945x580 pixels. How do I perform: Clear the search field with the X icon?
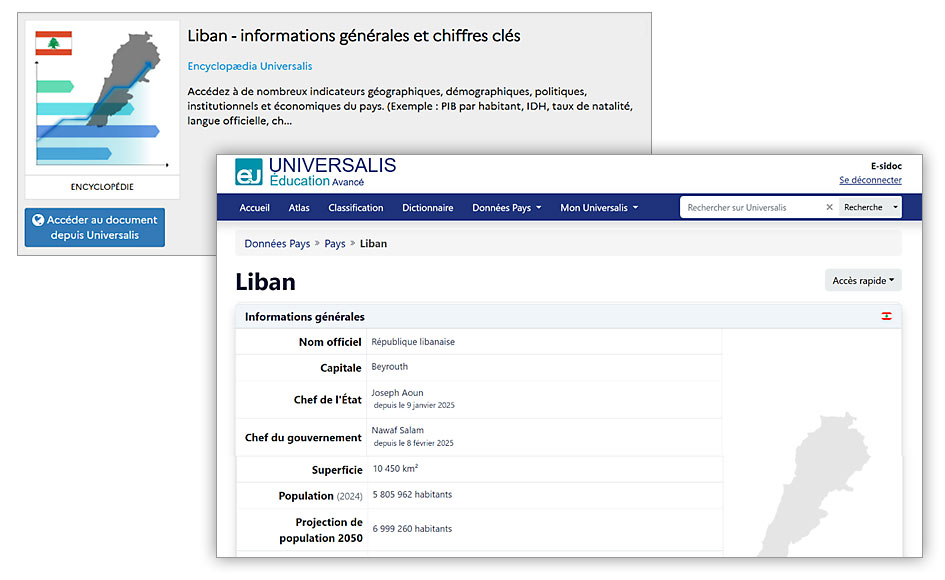tap(829, 208)
